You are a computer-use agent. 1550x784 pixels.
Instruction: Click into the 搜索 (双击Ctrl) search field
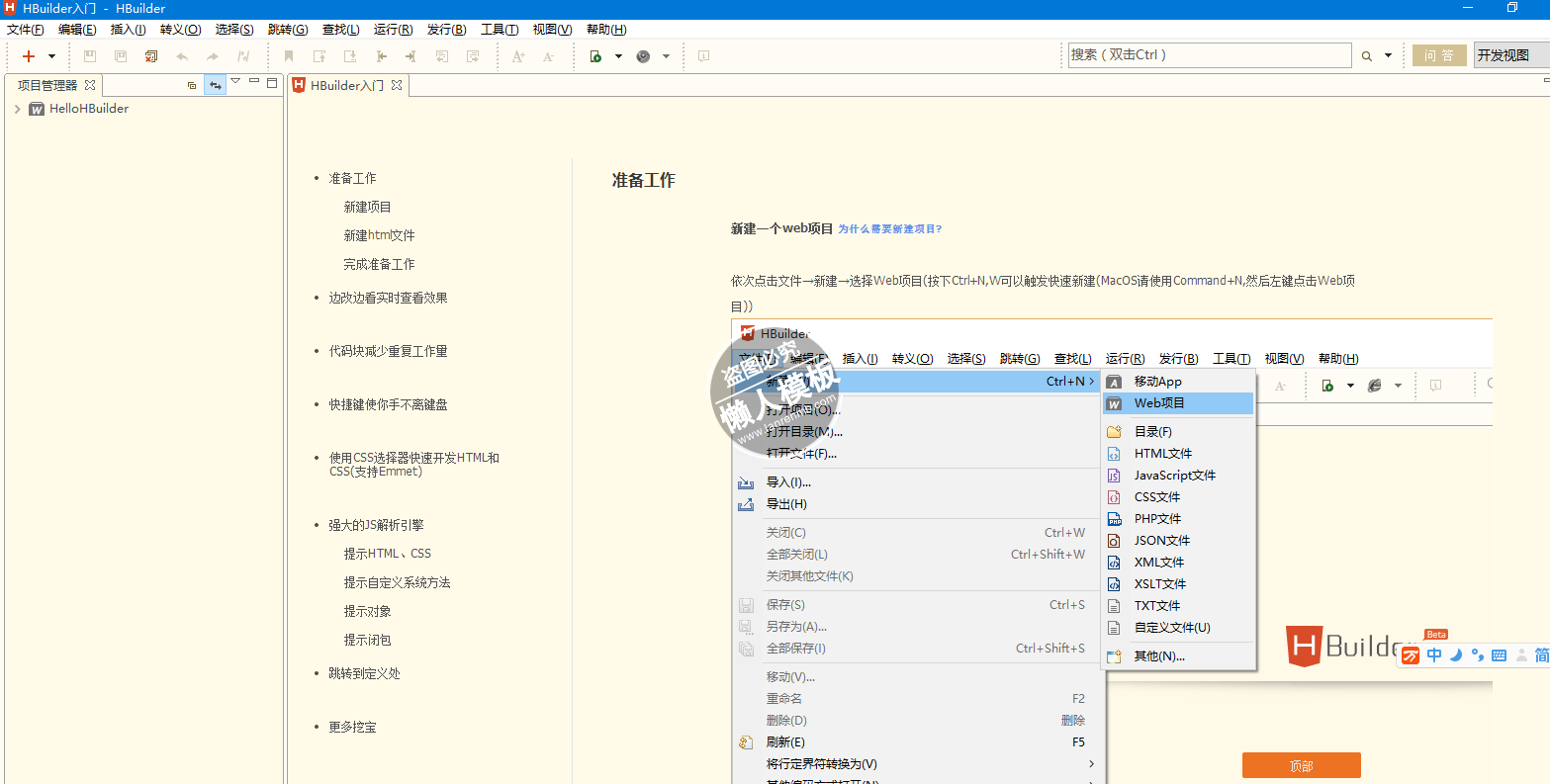tap(1210, 55)
